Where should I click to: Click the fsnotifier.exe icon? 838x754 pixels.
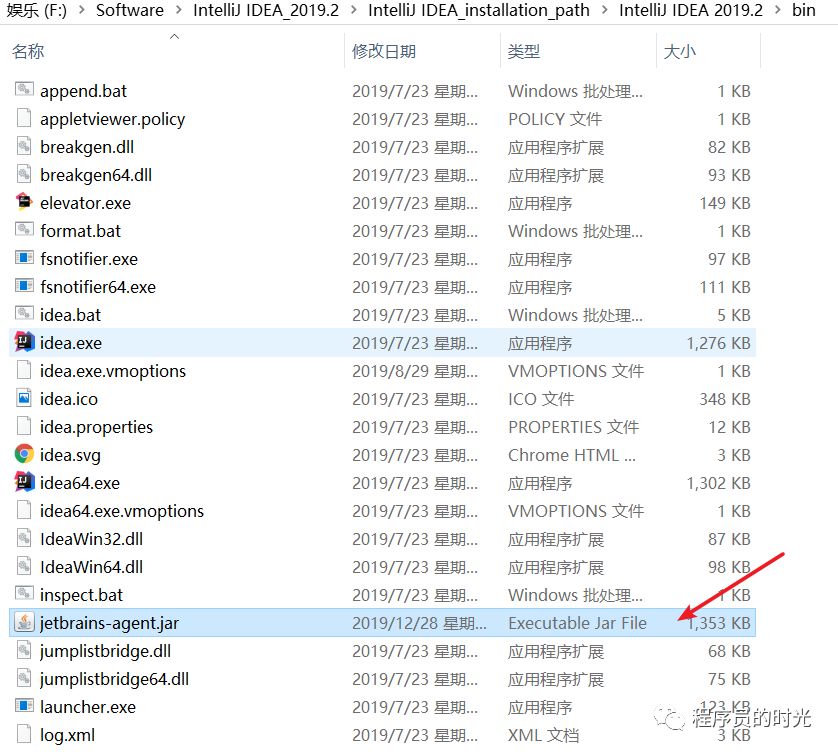click(24, 258)
